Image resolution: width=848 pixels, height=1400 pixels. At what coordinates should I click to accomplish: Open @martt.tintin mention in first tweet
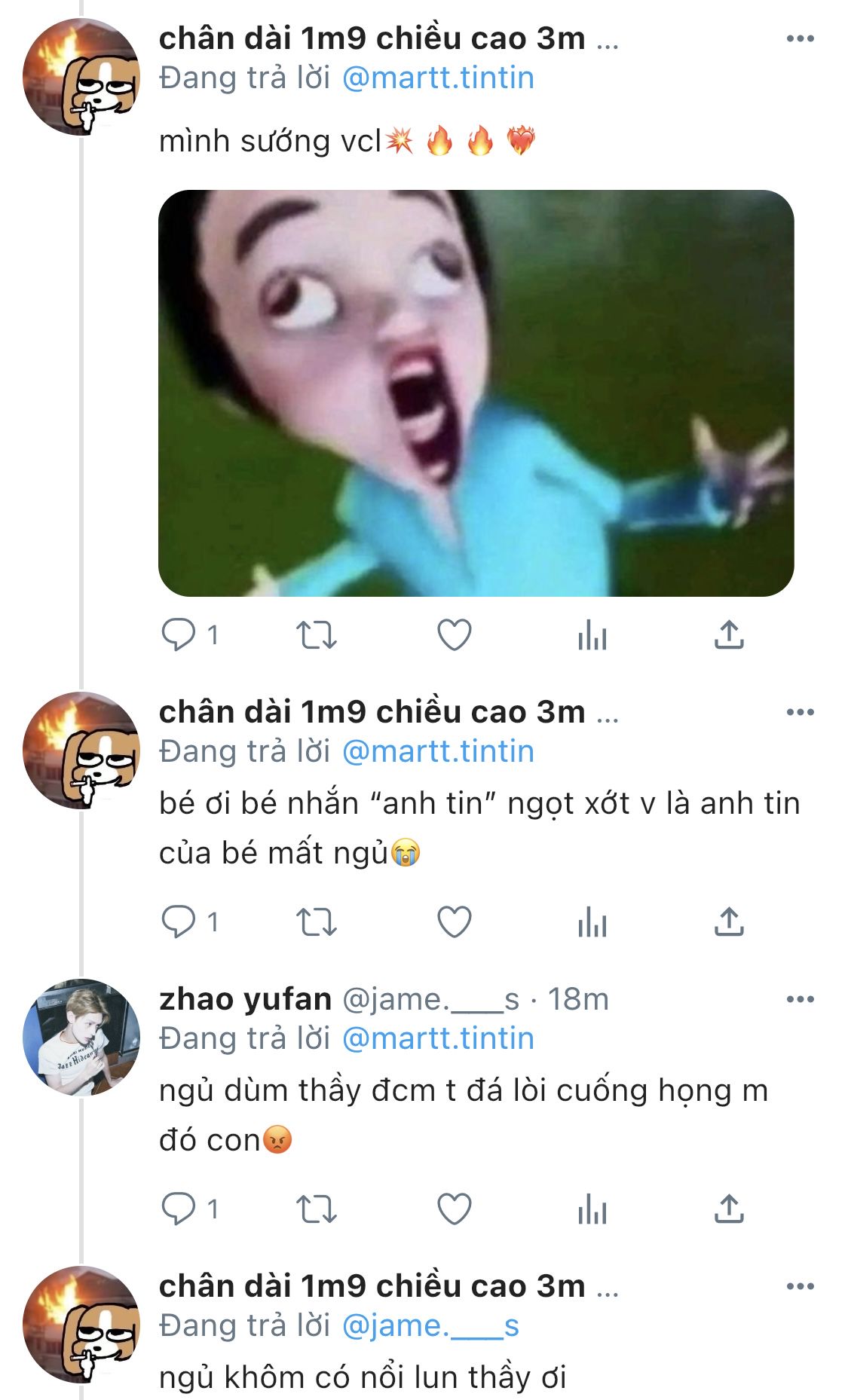438,78
